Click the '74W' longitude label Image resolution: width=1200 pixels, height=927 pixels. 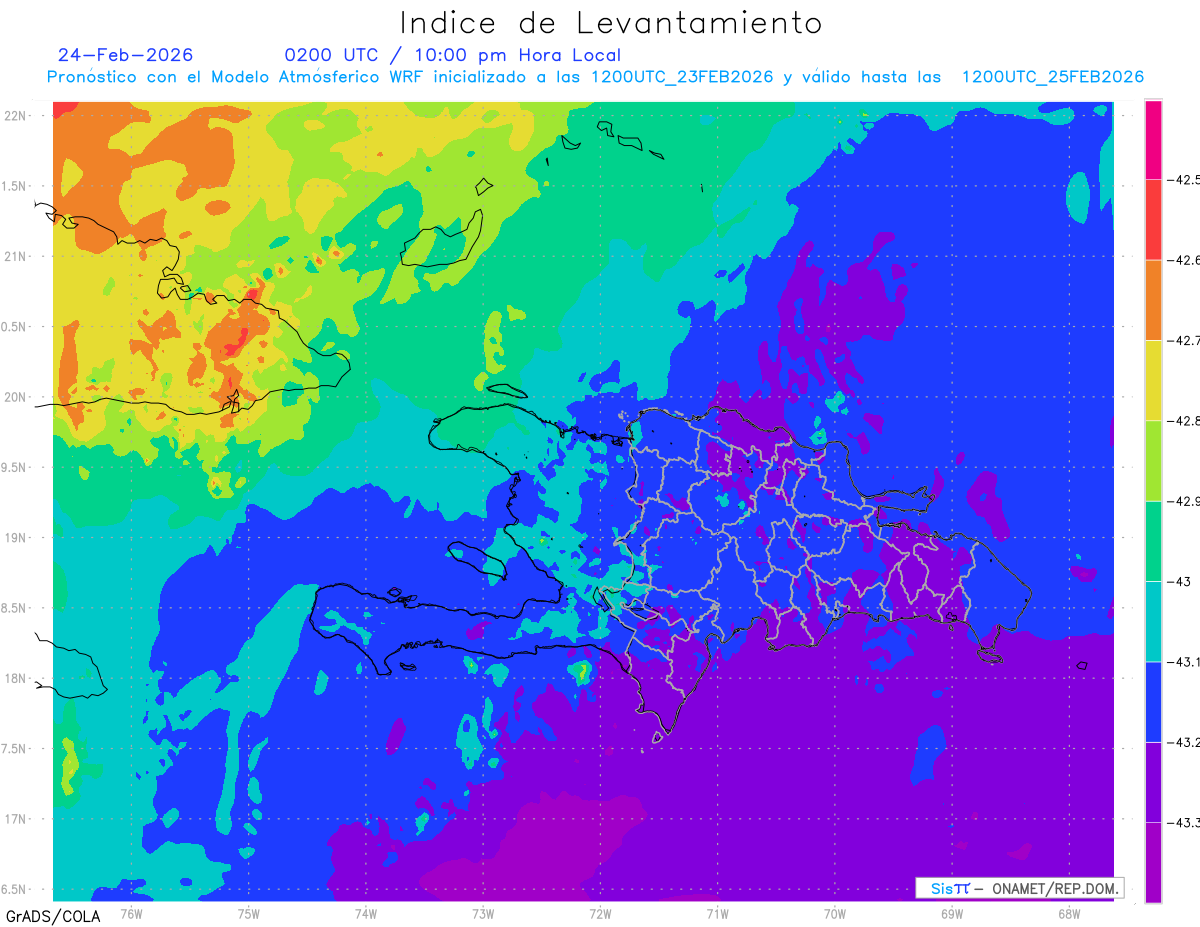[366, 913]
